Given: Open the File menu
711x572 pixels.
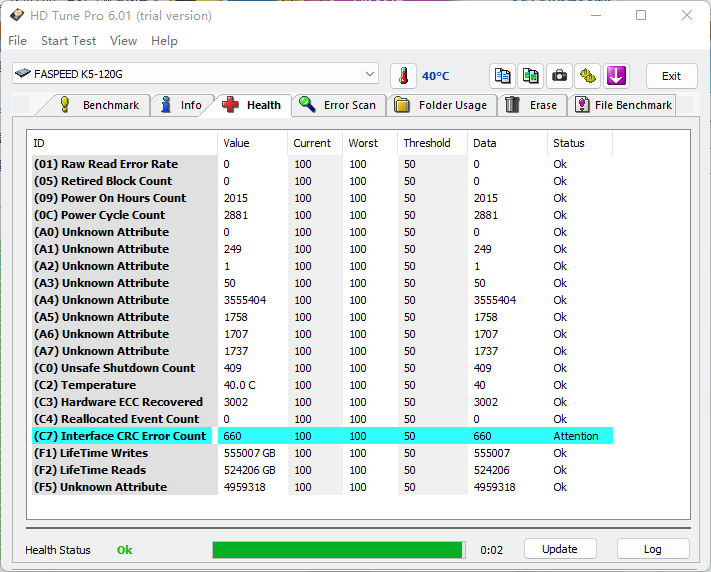Looking at the screenshot, I should (x=17, y=41).
